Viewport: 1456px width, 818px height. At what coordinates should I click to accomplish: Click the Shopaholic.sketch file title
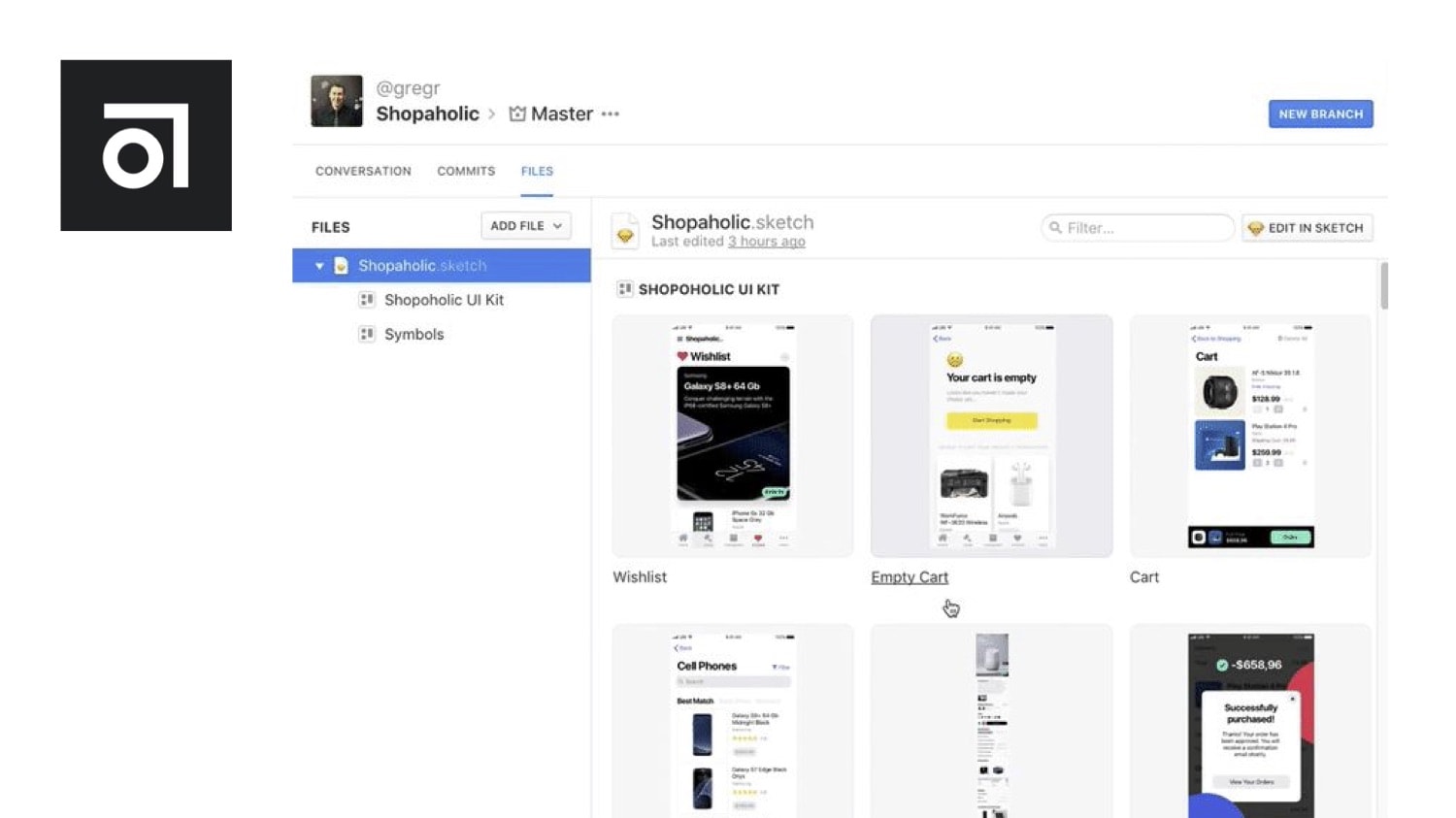(x=733, y=222)
